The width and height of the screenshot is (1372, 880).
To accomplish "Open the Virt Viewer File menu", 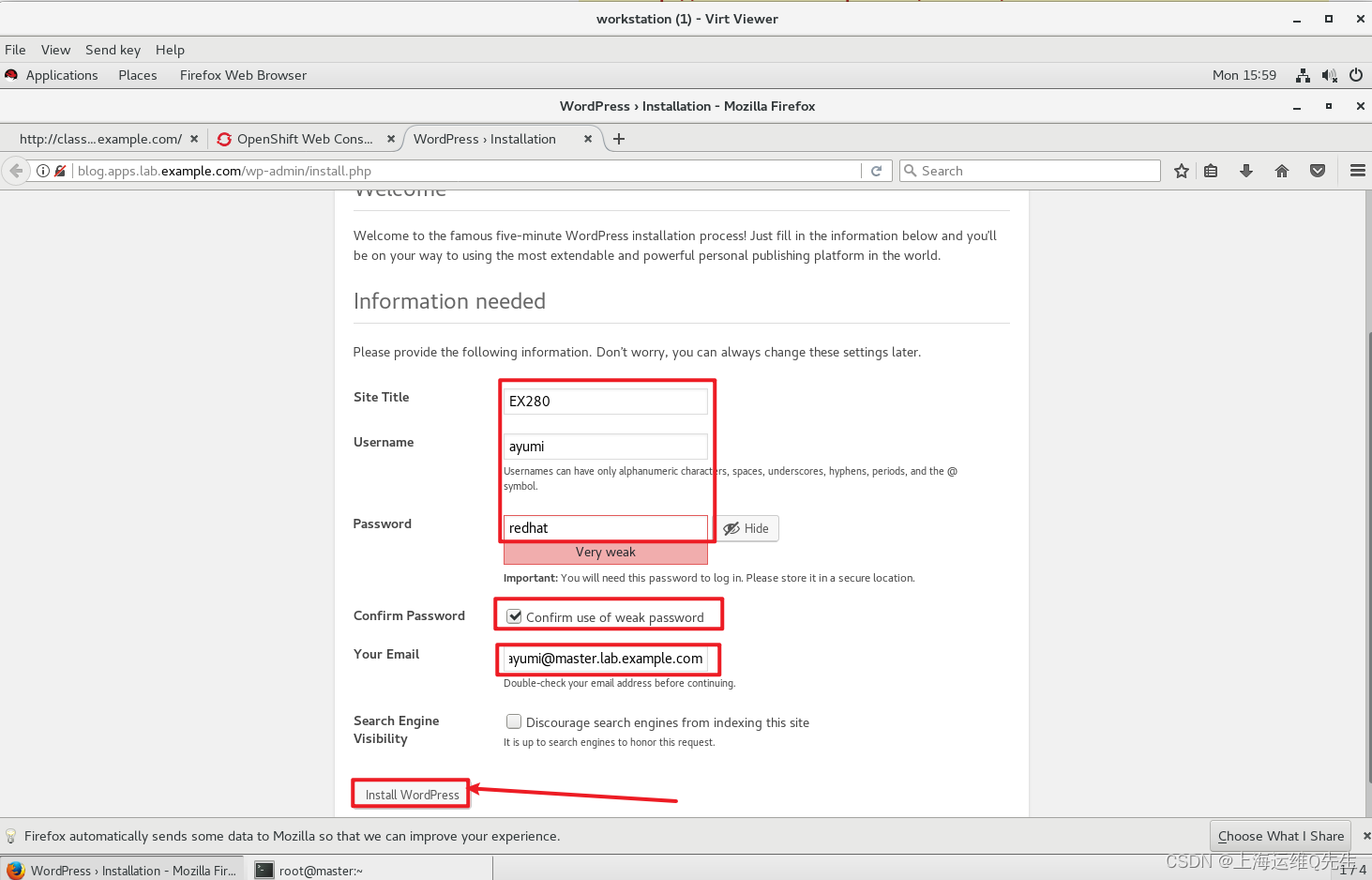I will click(15, 50).
